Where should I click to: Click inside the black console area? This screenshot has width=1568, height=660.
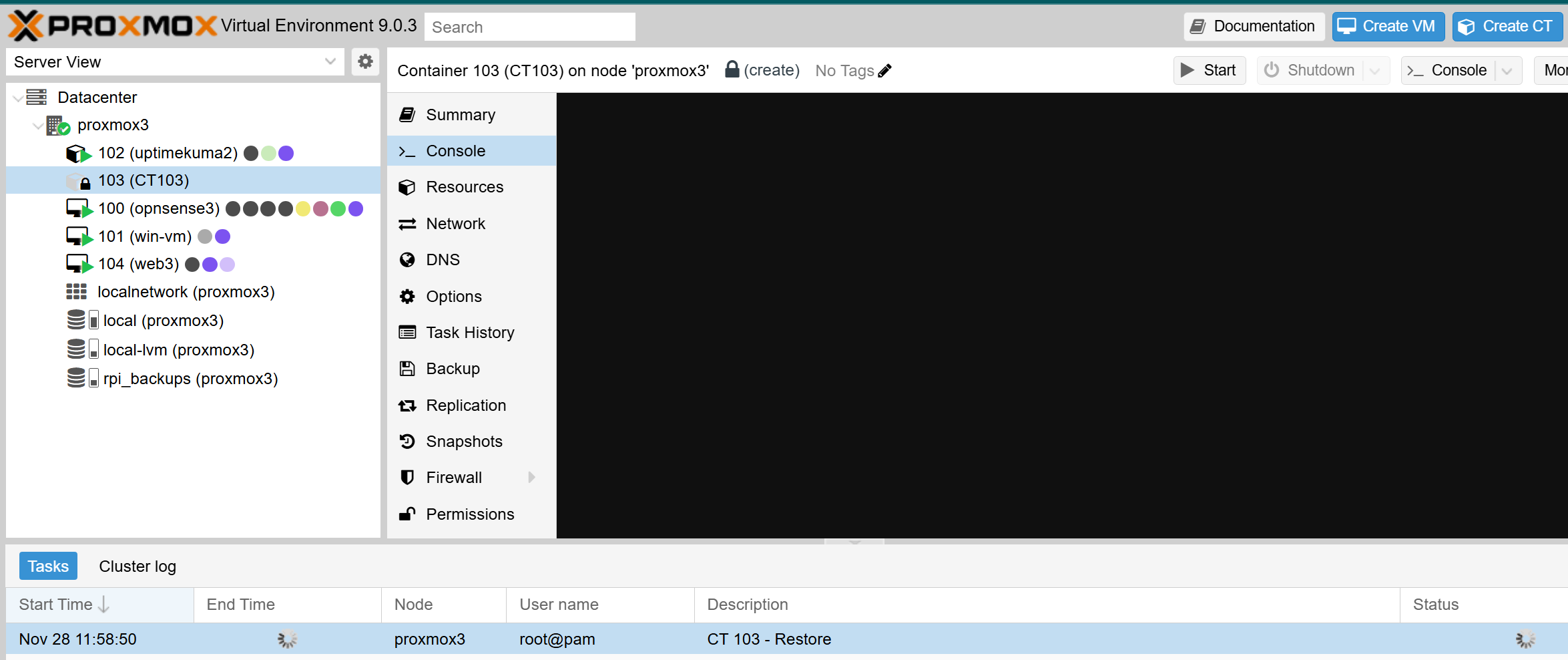1062,315
